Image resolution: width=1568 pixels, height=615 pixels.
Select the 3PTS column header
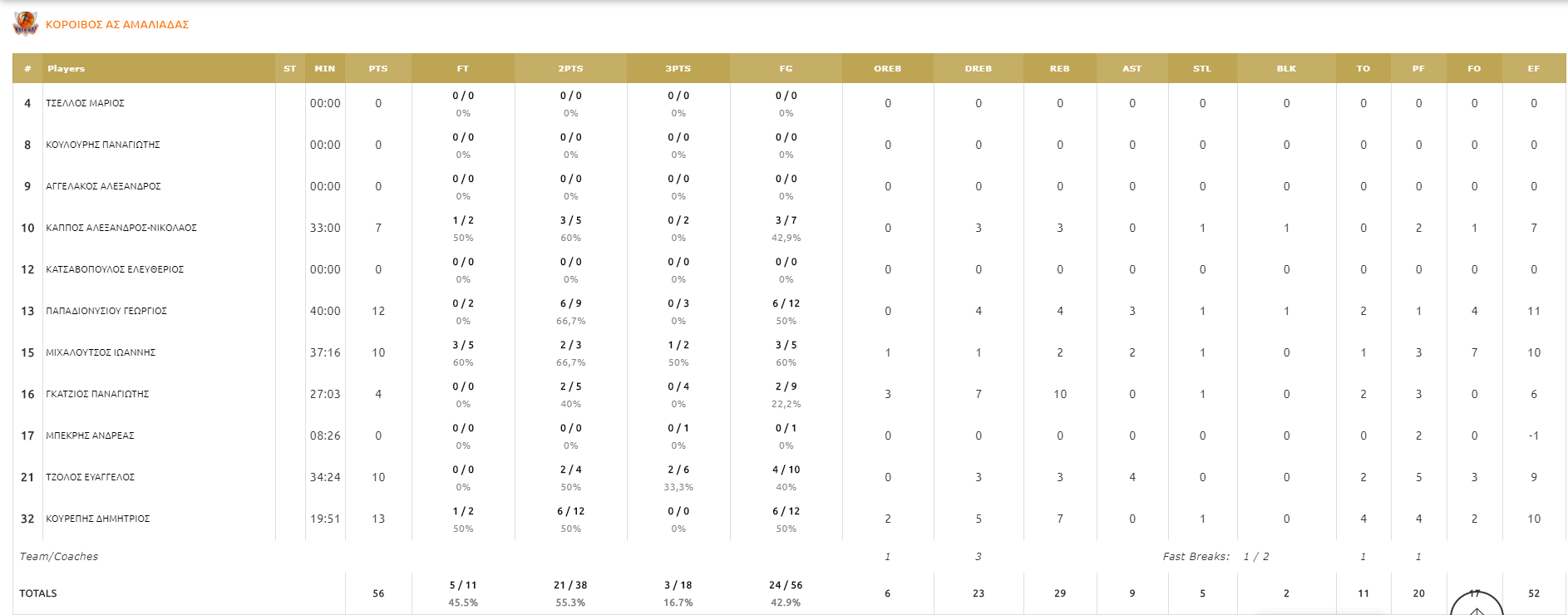coord(678,69)
